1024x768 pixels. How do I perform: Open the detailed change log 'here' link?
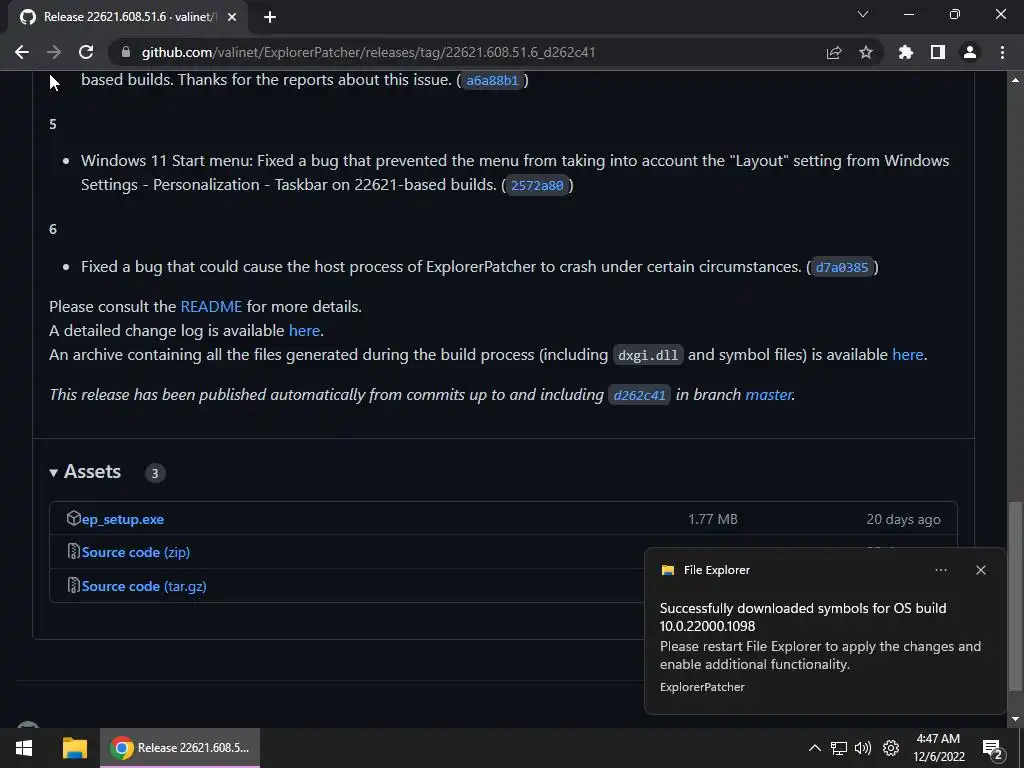pyautogui.click(x=304, y=330)
